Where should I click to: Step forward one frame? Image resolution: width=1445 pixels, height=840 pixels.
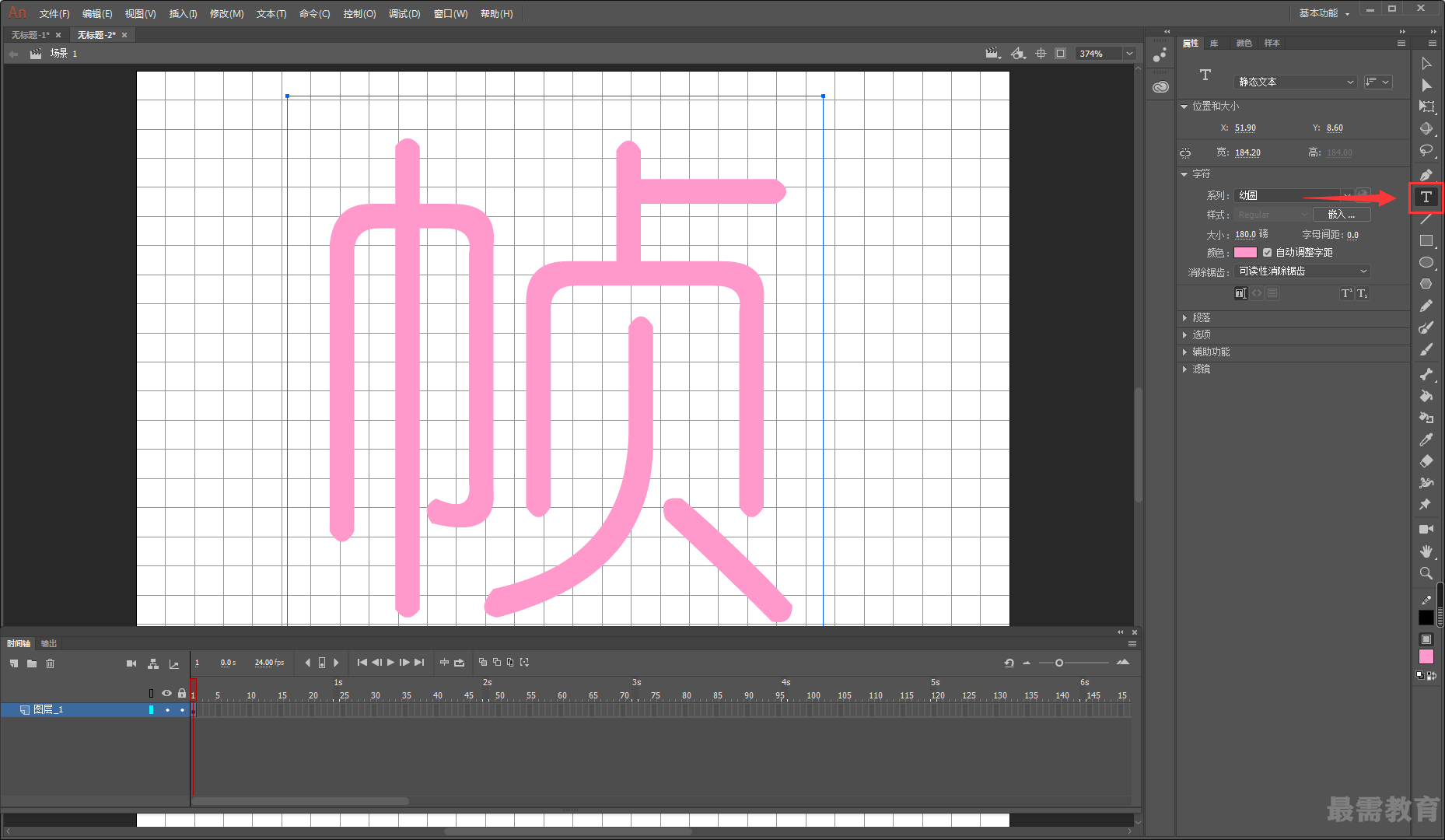(x=404, y=663)
